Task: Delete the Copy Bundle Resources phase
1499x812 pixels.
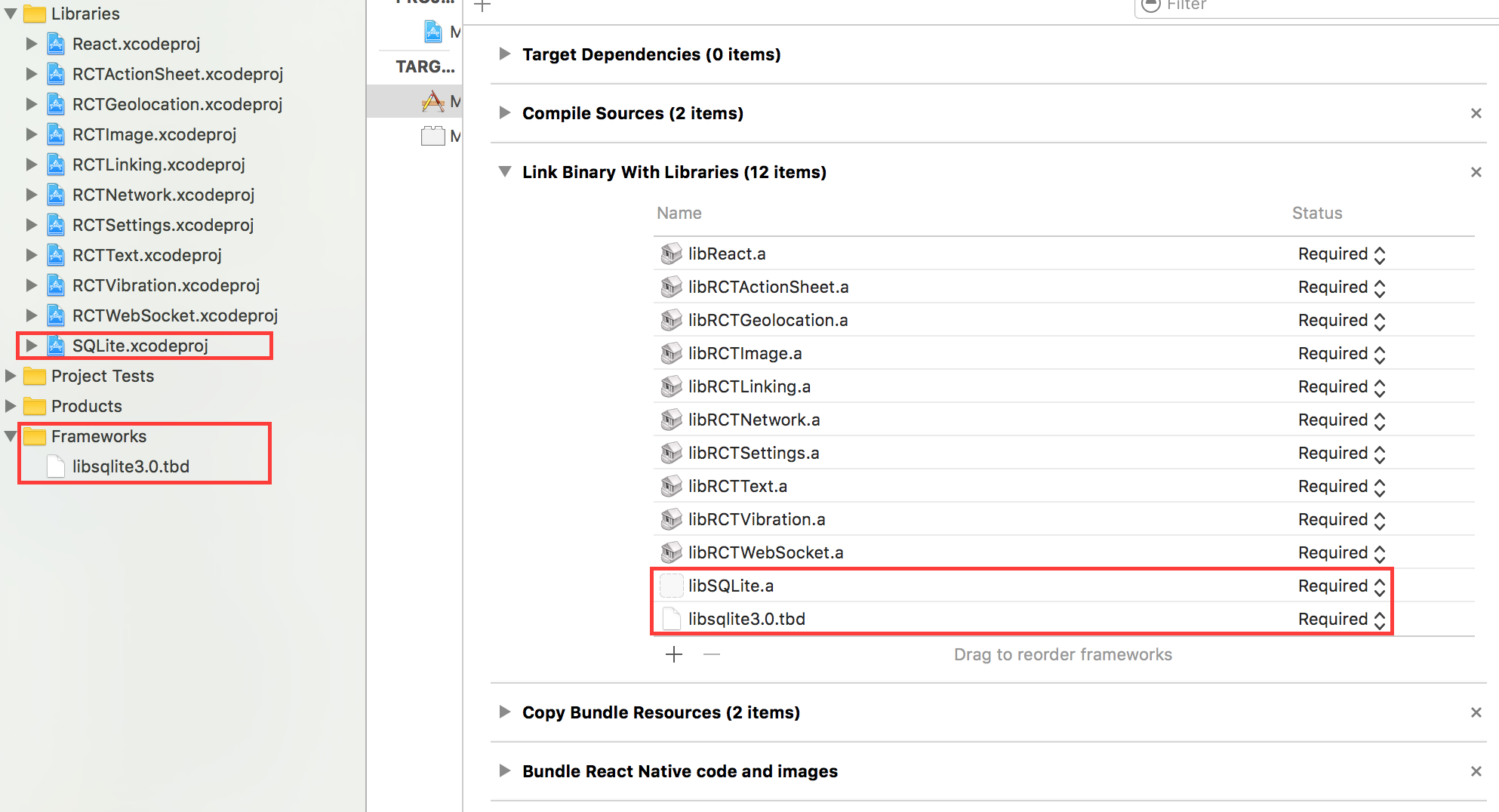Action: pos(1476,712)
